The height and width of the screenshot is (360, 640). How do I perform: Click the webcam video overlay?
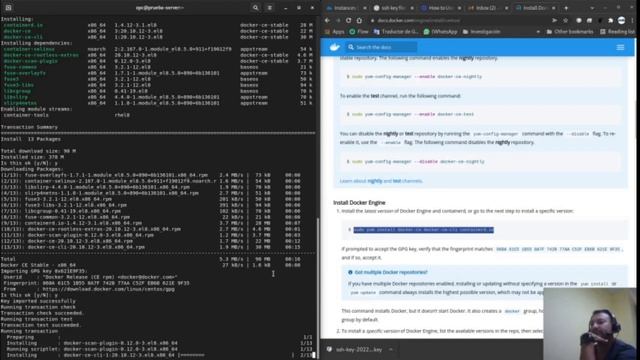click(589, 324)
